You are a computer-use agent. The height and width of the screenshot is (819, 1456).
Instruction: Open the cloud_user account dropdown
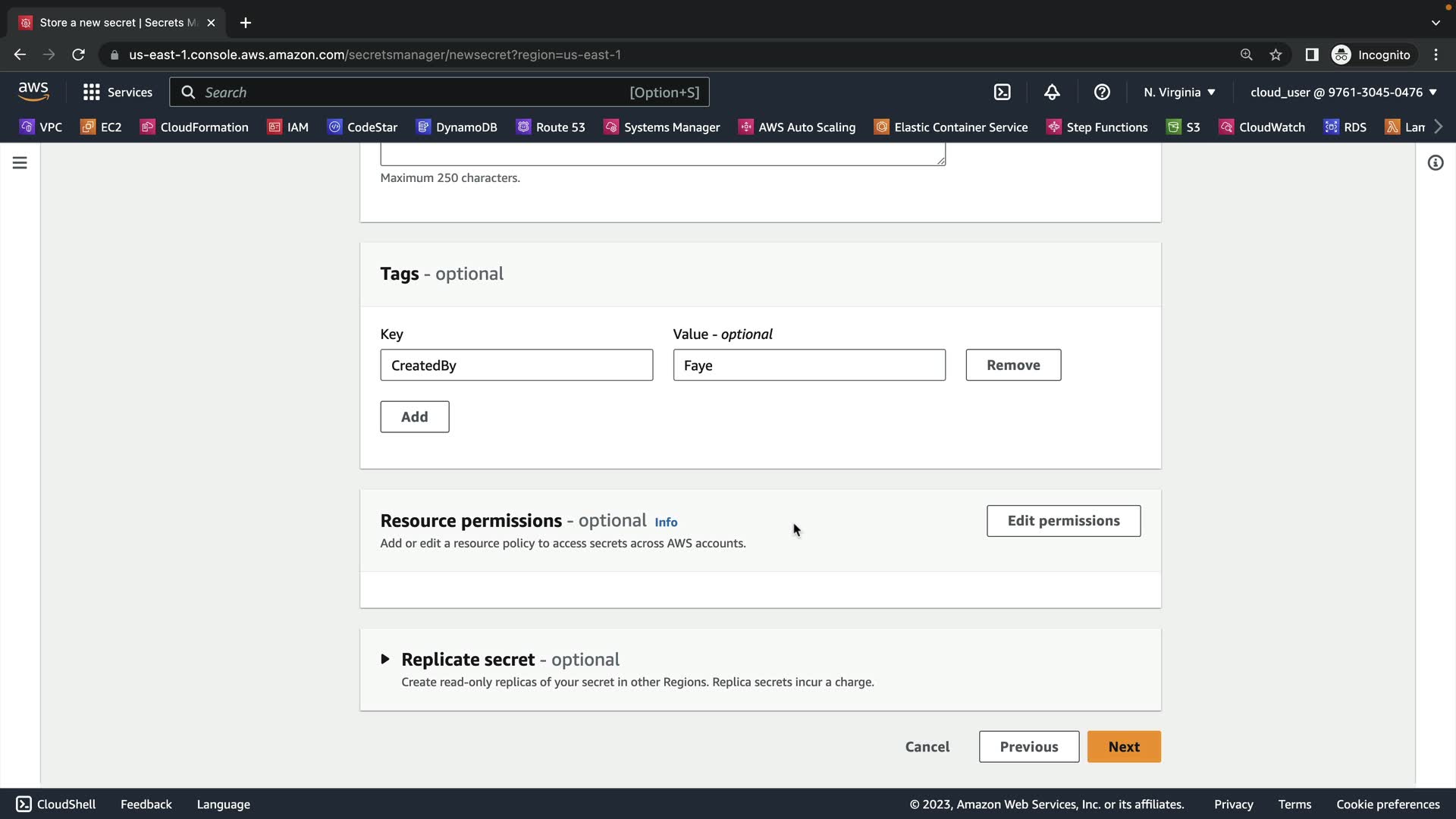[x=1343, y=92]
